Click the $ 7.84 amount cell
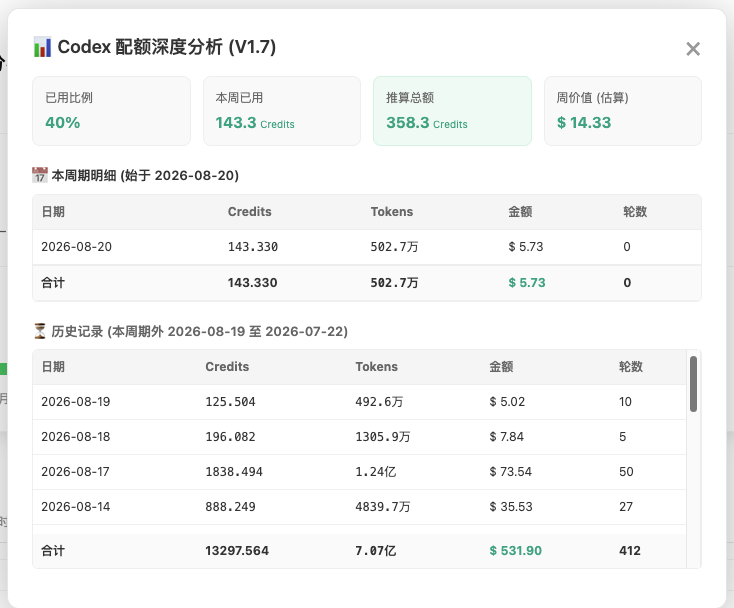The image size is (734, 608). point(506,437)
